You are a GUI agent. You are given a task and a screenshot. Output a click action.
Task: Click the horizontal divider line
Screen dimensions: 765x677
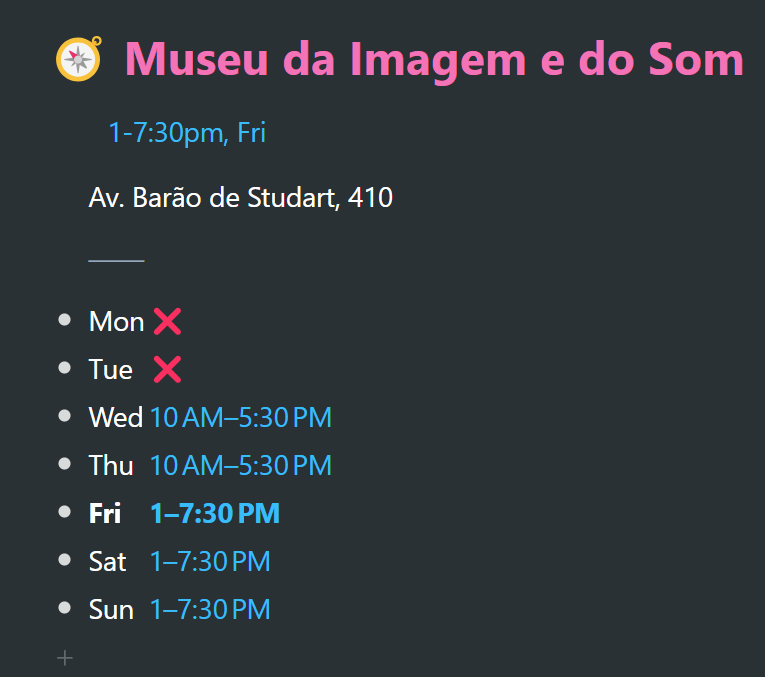pos(116,261)
